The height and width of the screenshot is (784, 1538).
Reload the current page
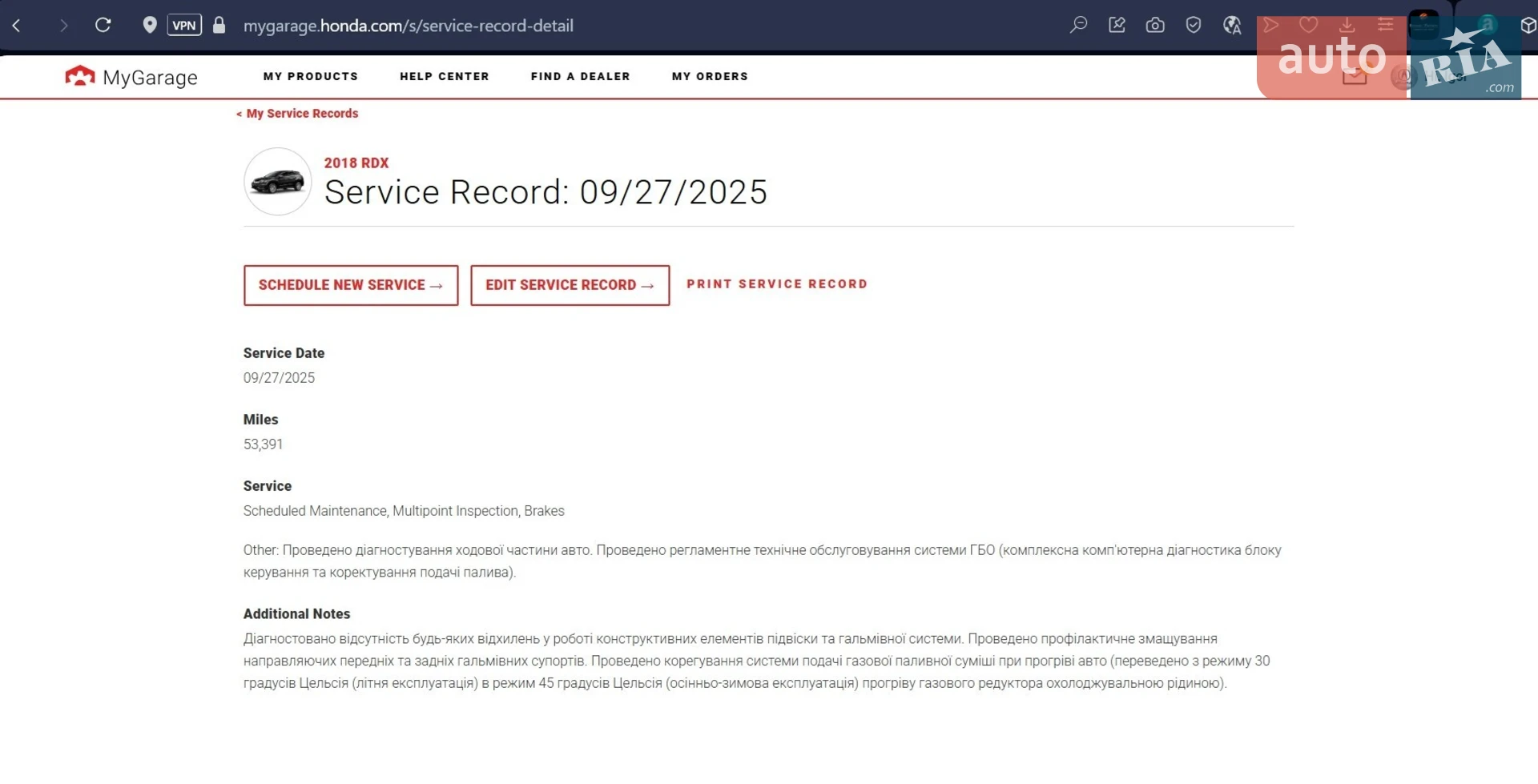103,26
